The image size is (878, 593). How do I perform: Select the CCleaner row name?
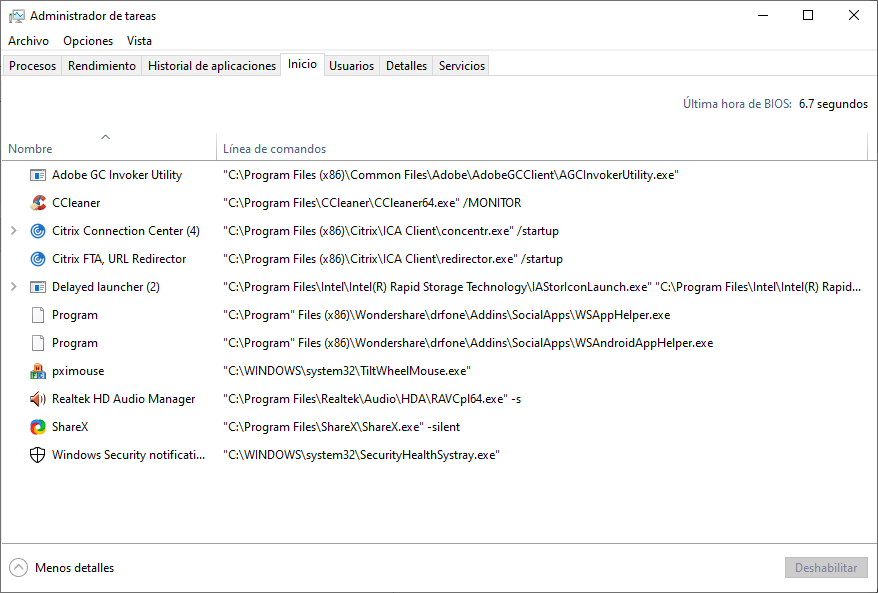[x=76, y=203]
